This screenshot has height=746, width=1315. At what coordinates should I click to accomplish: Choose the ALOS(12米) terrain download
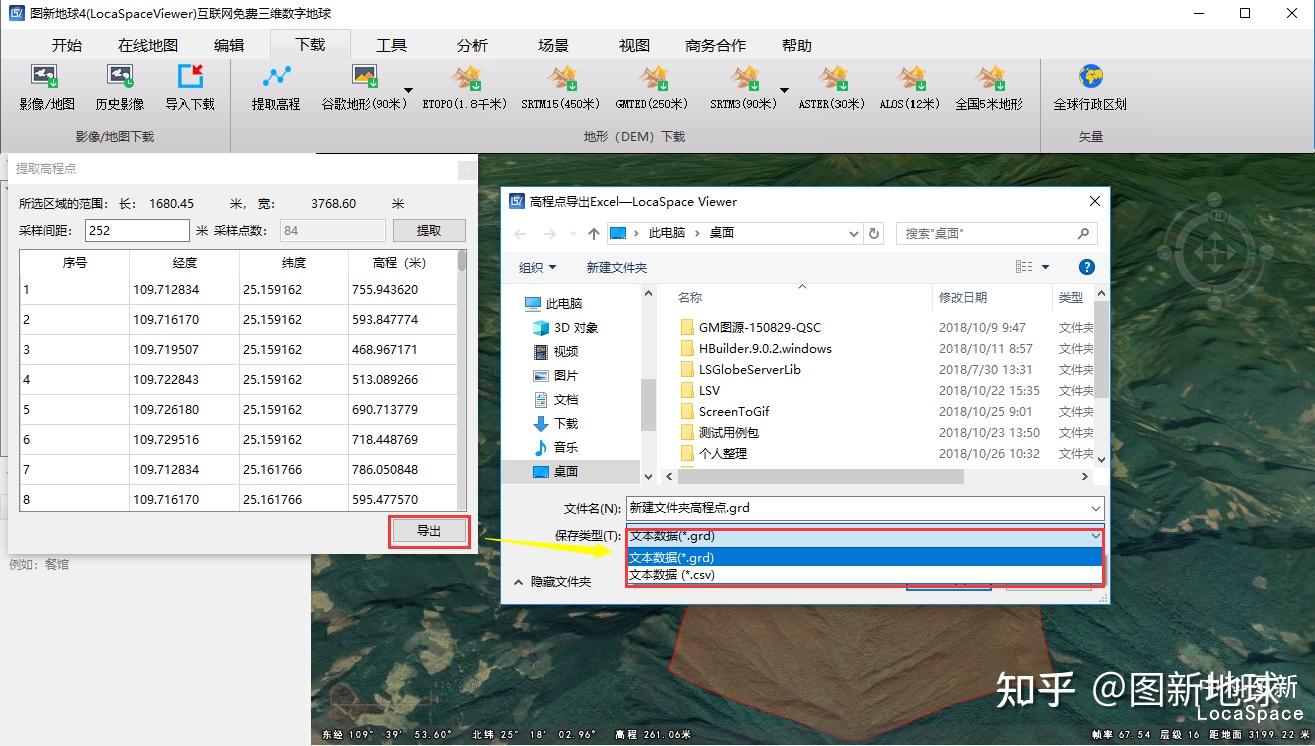coord(910,87)
